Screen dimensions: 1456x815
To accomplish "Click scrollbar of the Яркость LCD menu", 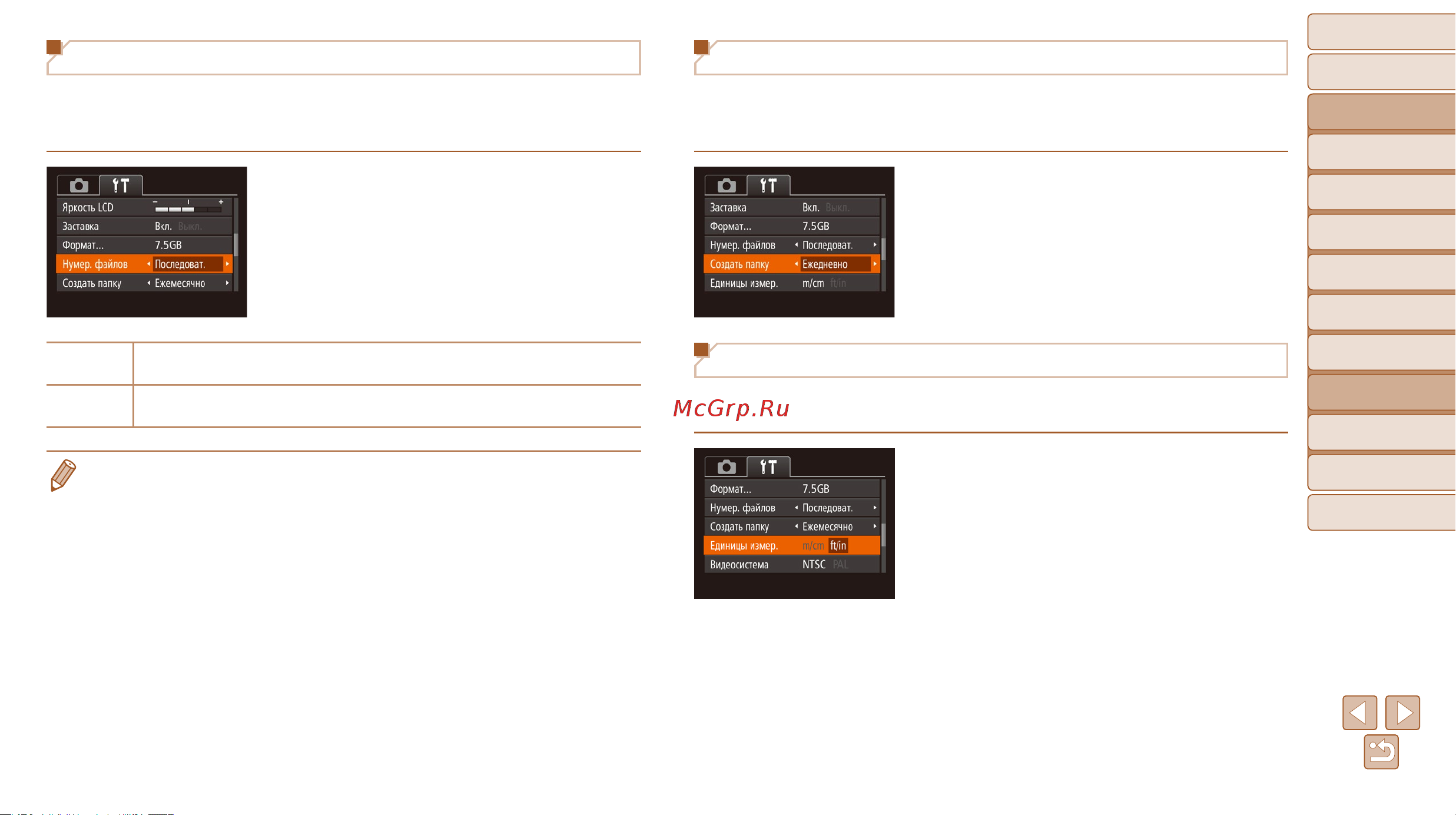I will click(236, 244).
